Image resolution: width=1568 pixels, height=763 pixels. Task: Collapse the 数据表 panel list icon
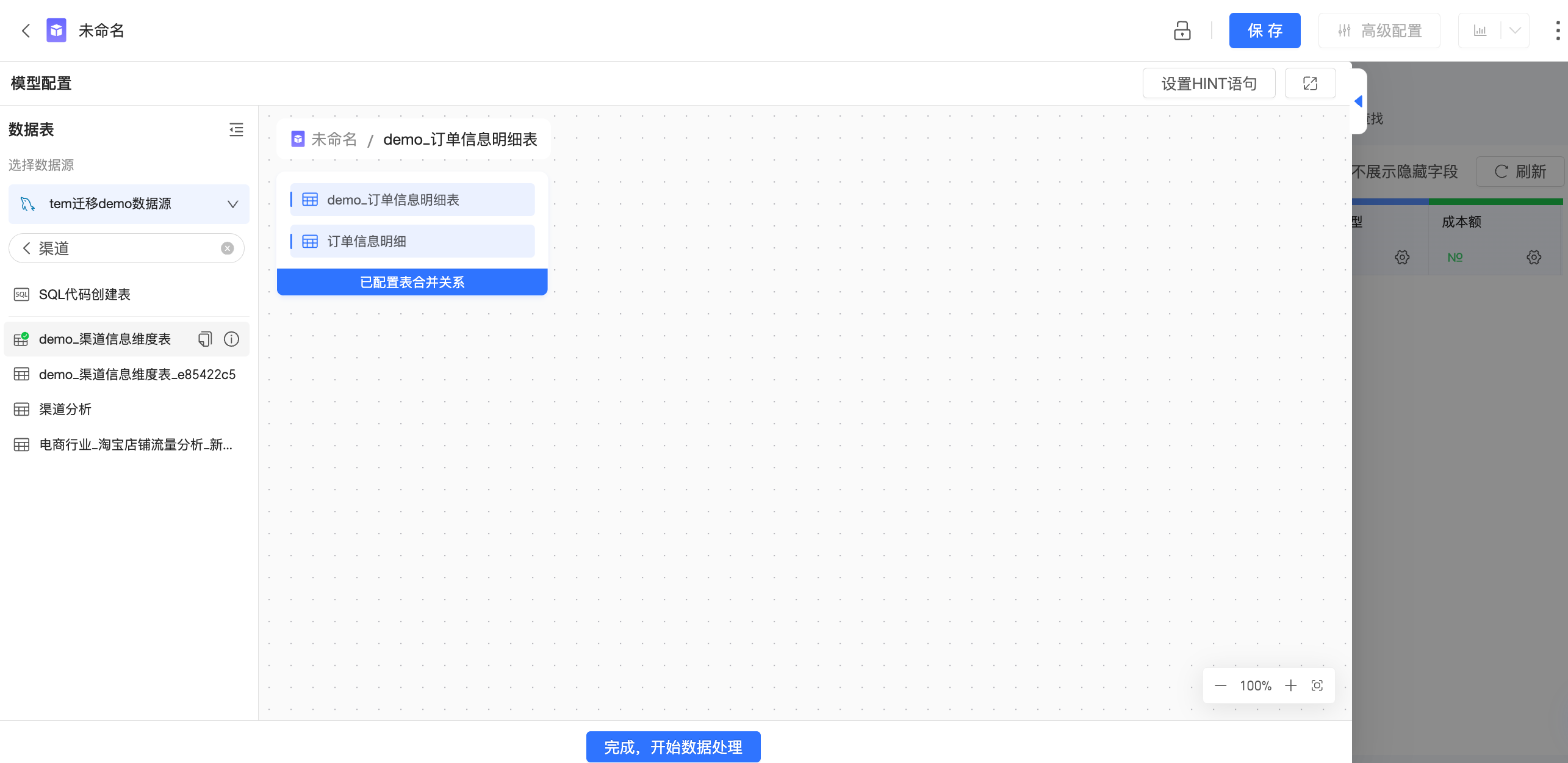pyautogui.click(x=236, y=129)
